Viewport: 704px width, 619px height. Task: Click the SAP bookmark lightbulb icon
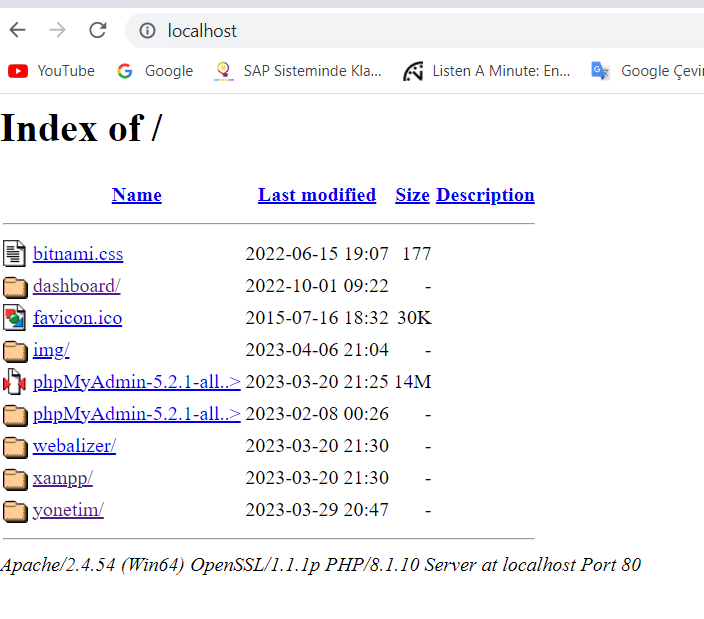(224, 71)
